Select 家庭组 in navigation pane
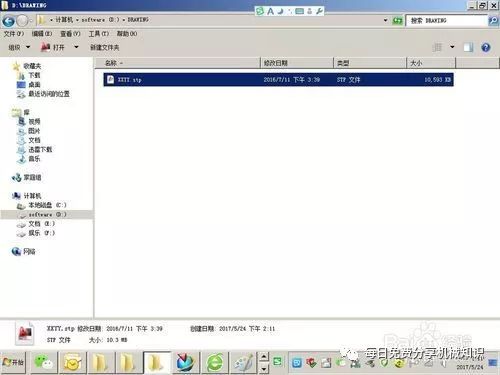 coord(32,177)
